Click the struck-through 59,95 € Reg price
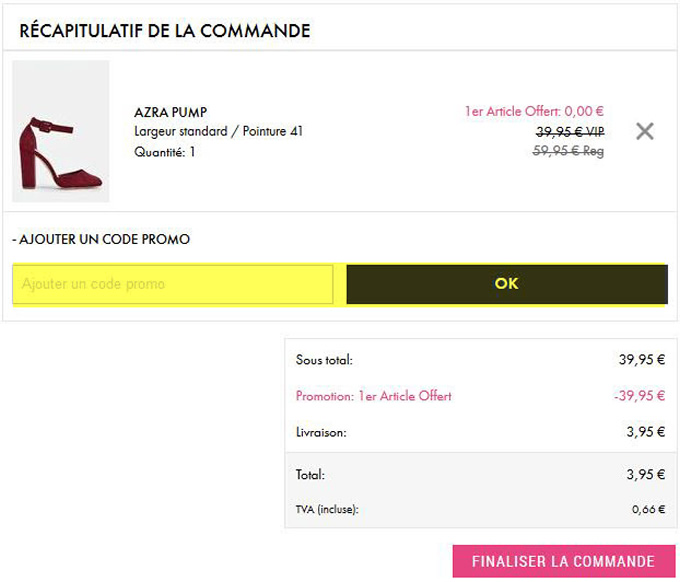This screenshot has width=680, height=582. (568, 150)
